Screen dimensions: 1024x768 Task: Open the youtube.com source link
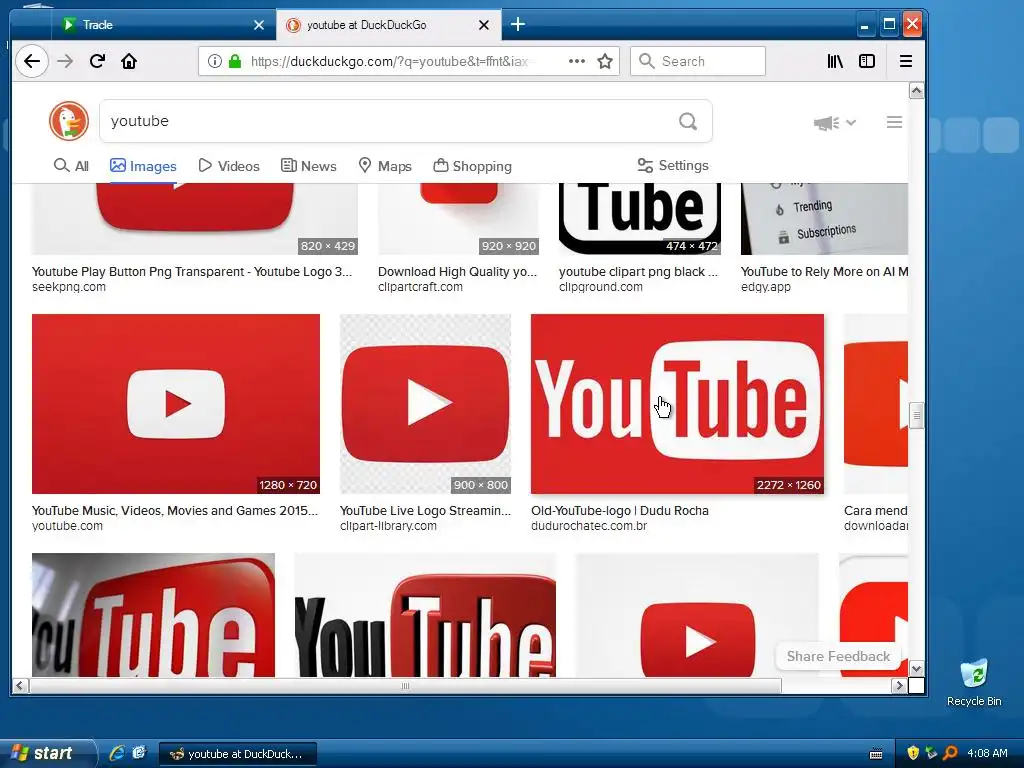(67, 526)
